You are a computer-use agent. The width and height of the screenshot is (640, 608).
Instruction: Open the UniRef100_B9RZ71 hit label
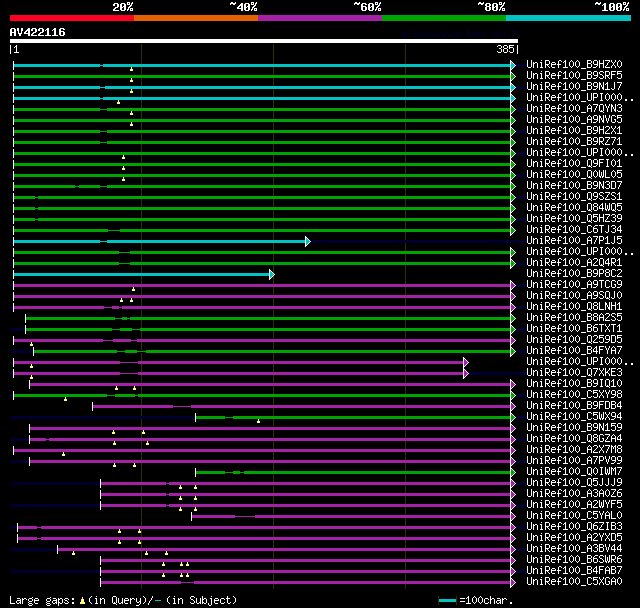click(x=574, y=142)
